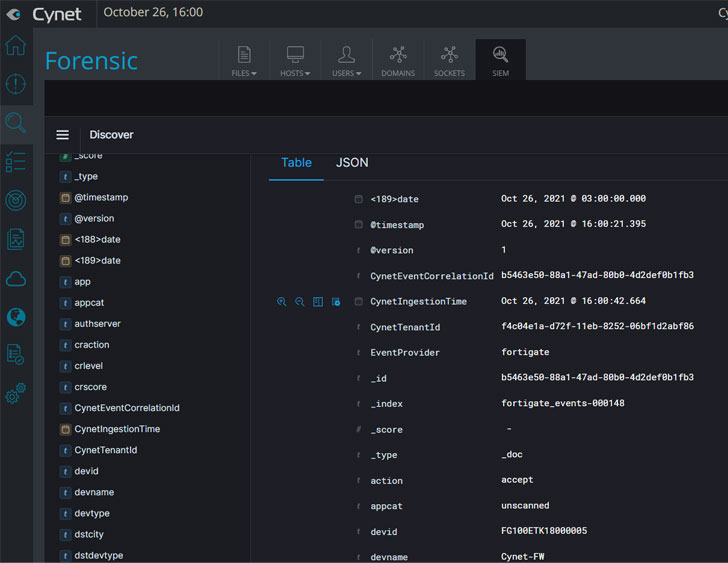This screenshot has width=728, height=563.
Task: Open the cloud icon in sidebar
Action: tap(16, 279)
